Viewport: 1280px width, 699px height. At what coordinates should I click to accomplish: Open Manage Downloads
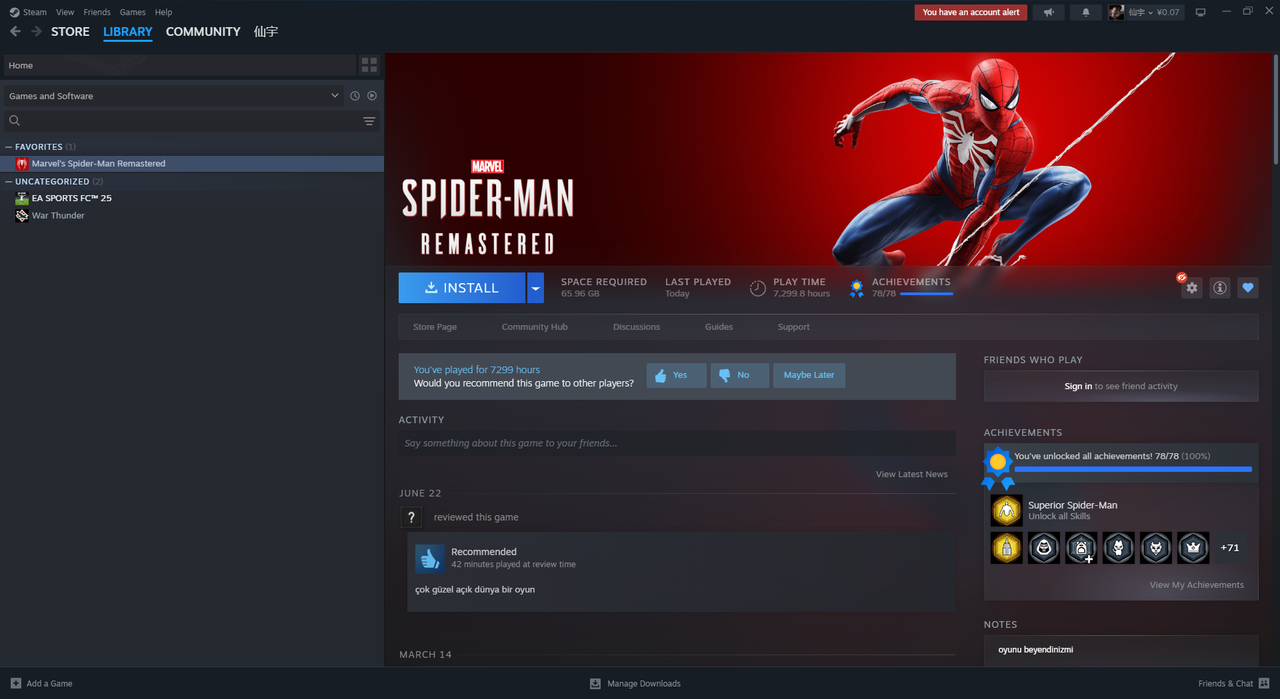pos(635,684)
